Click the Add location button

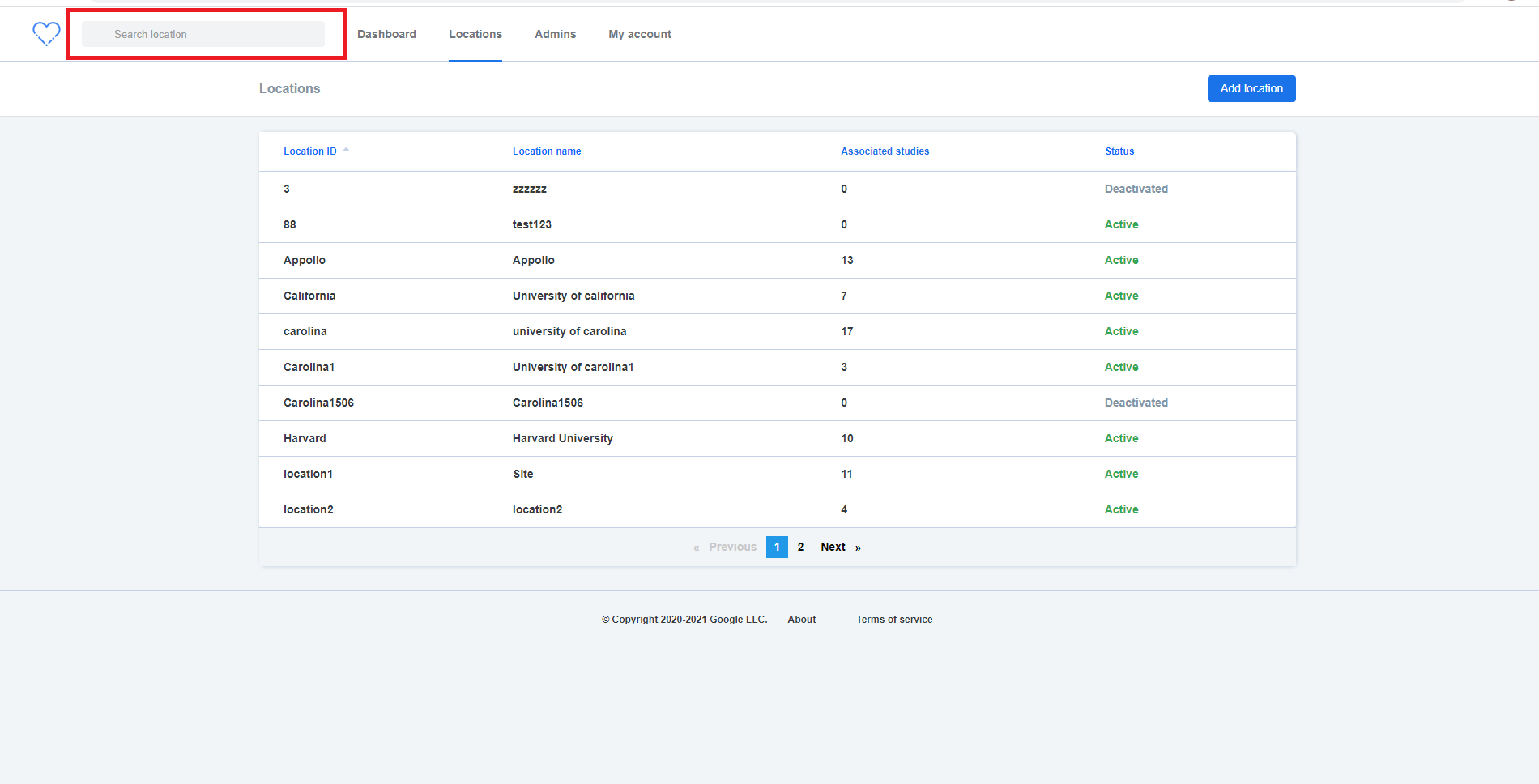[x=1251, y=88]
